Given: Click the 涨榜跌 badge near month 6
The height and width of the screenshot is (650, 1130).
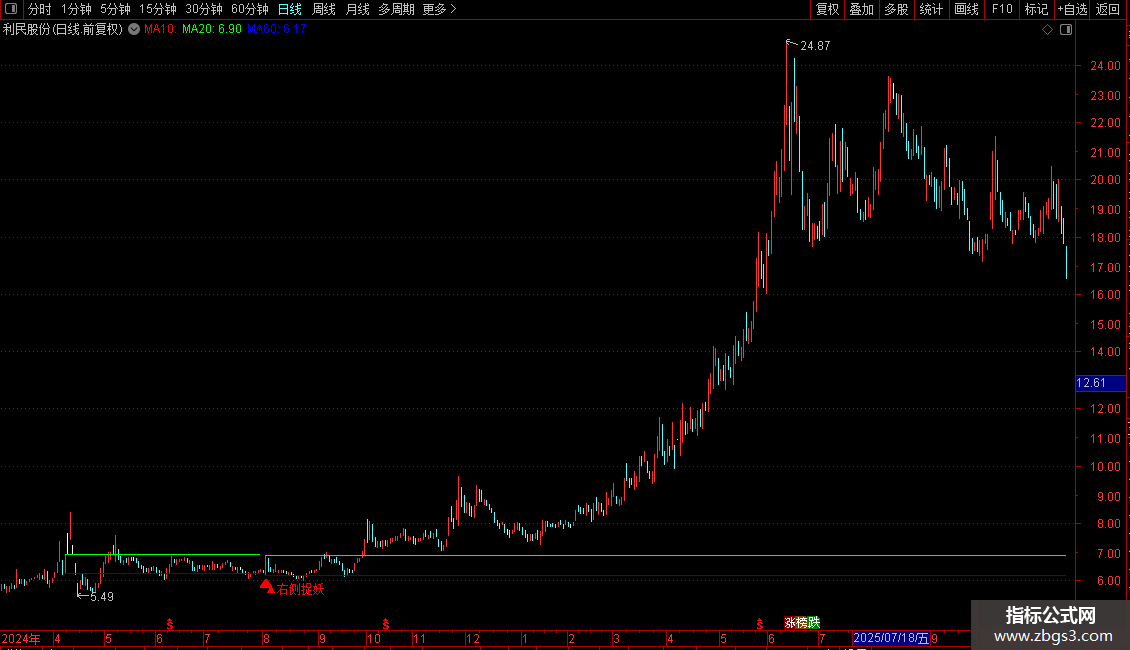Looking at the screenshot, I should (x=802, y=622).
